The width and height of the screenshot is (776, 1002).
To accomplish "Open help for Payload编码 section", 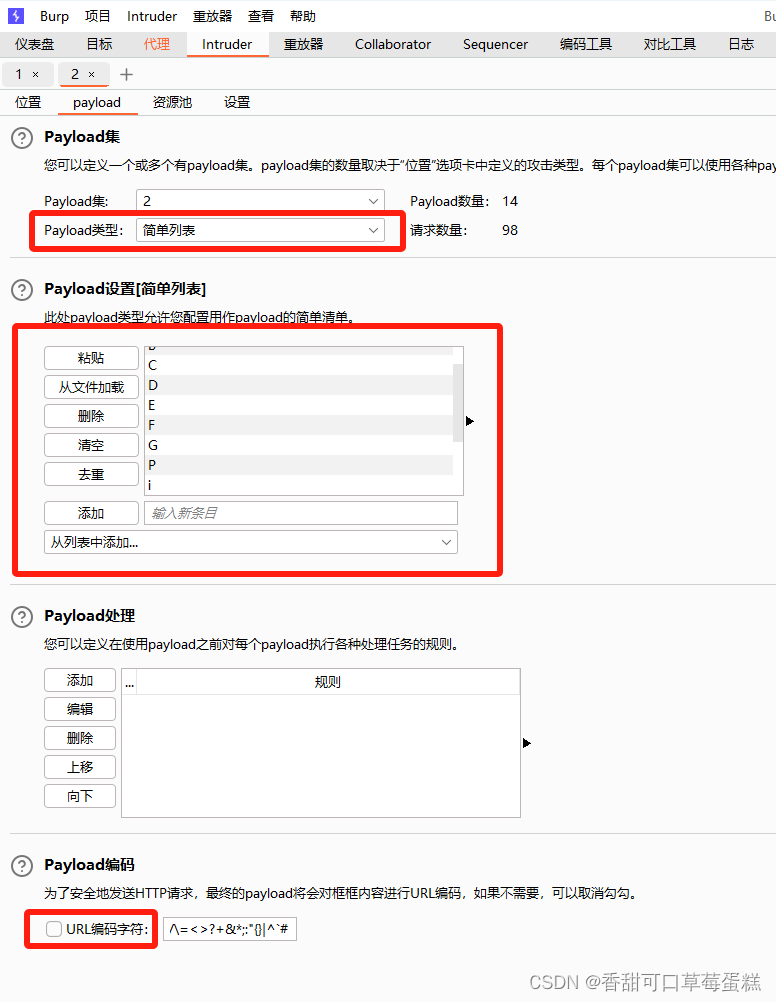I will click(22, 866).
